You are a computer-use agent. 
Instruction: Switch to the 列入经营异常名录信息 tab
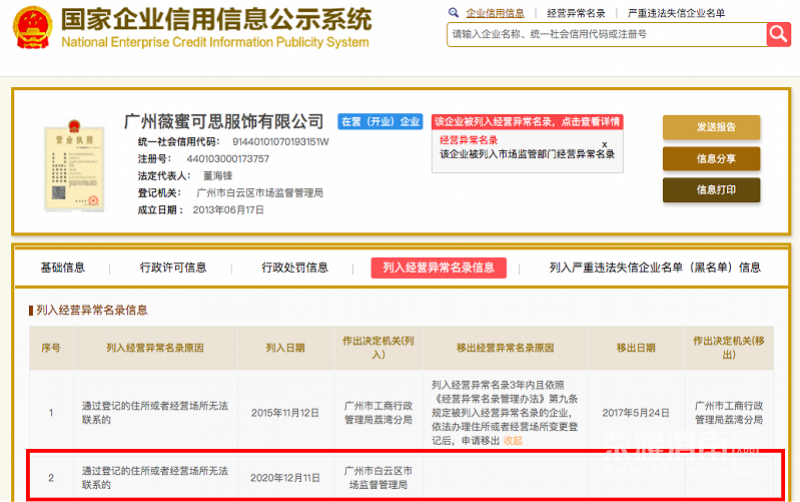click(x=439, y=268)
